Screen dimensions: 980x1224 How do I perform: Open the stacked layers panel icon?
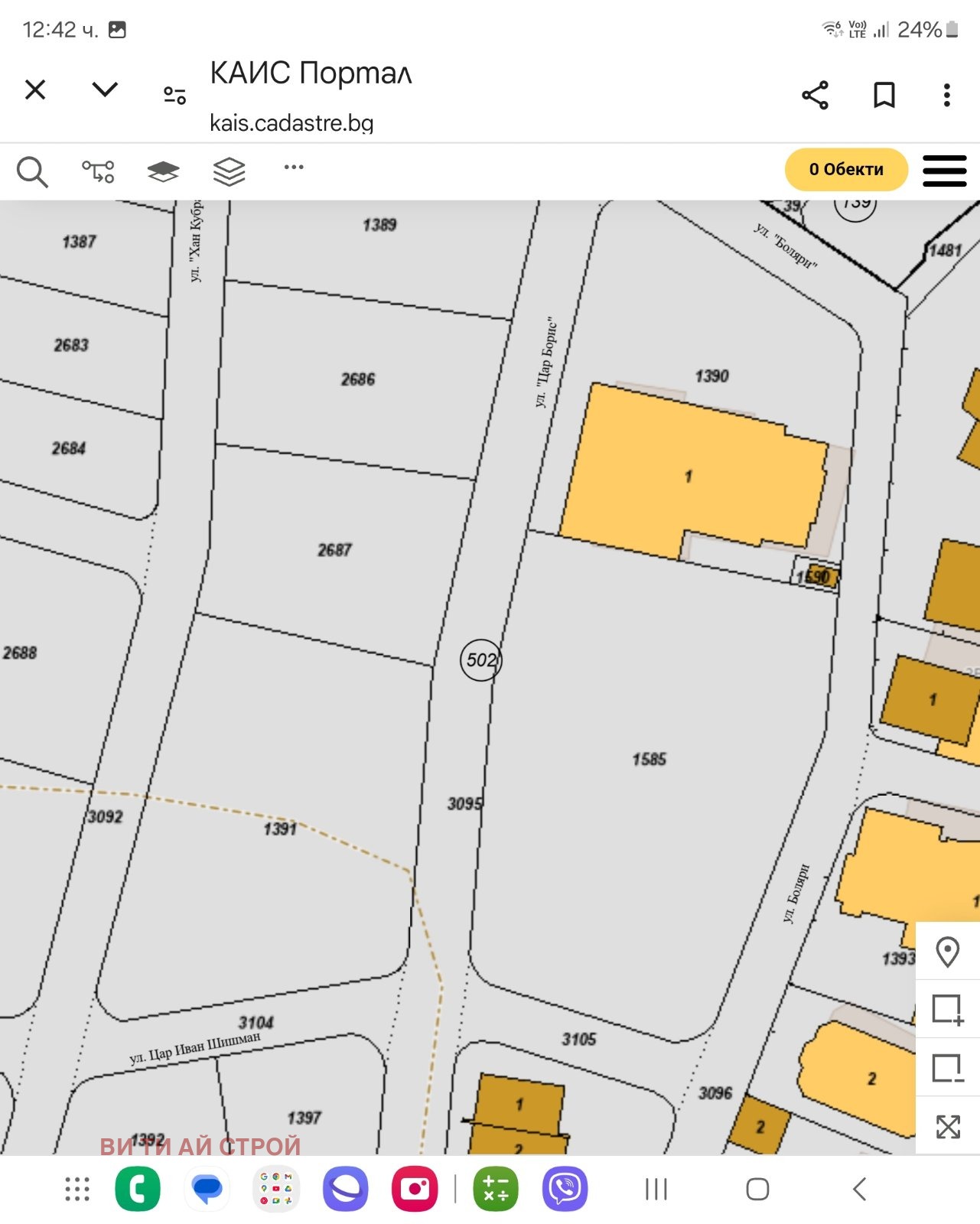tap(229, 171)
